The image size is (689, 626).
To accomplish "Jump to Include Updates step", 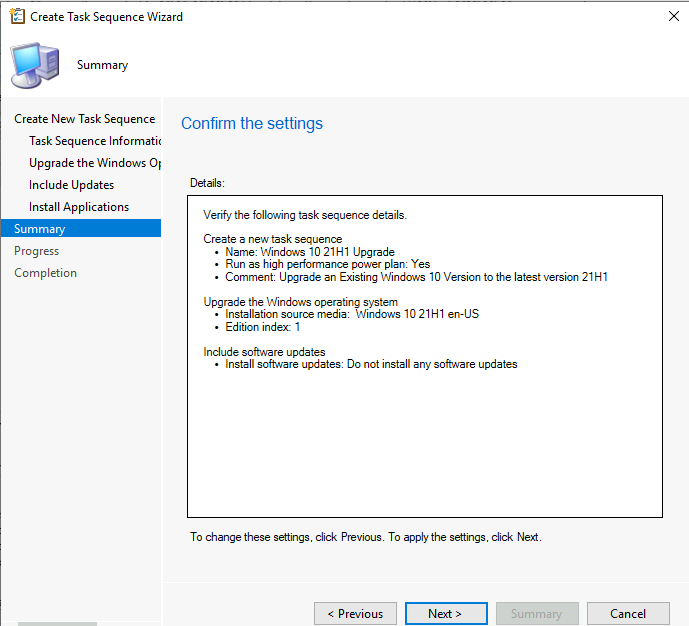I will point(71,185).
